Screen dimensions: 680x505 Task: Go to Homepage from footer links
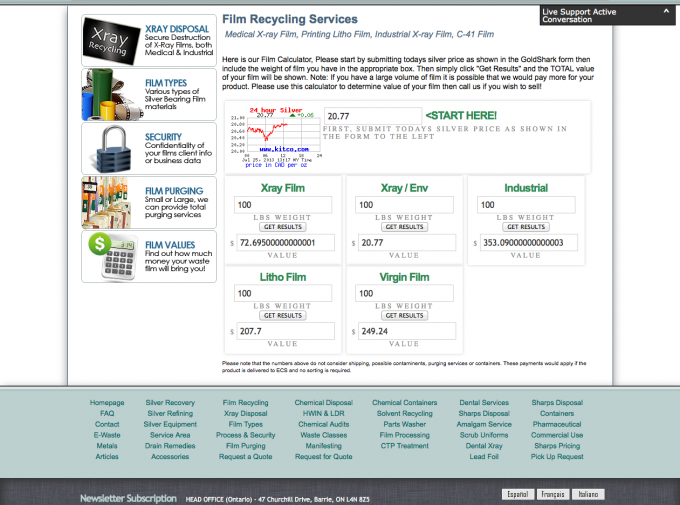107,402
